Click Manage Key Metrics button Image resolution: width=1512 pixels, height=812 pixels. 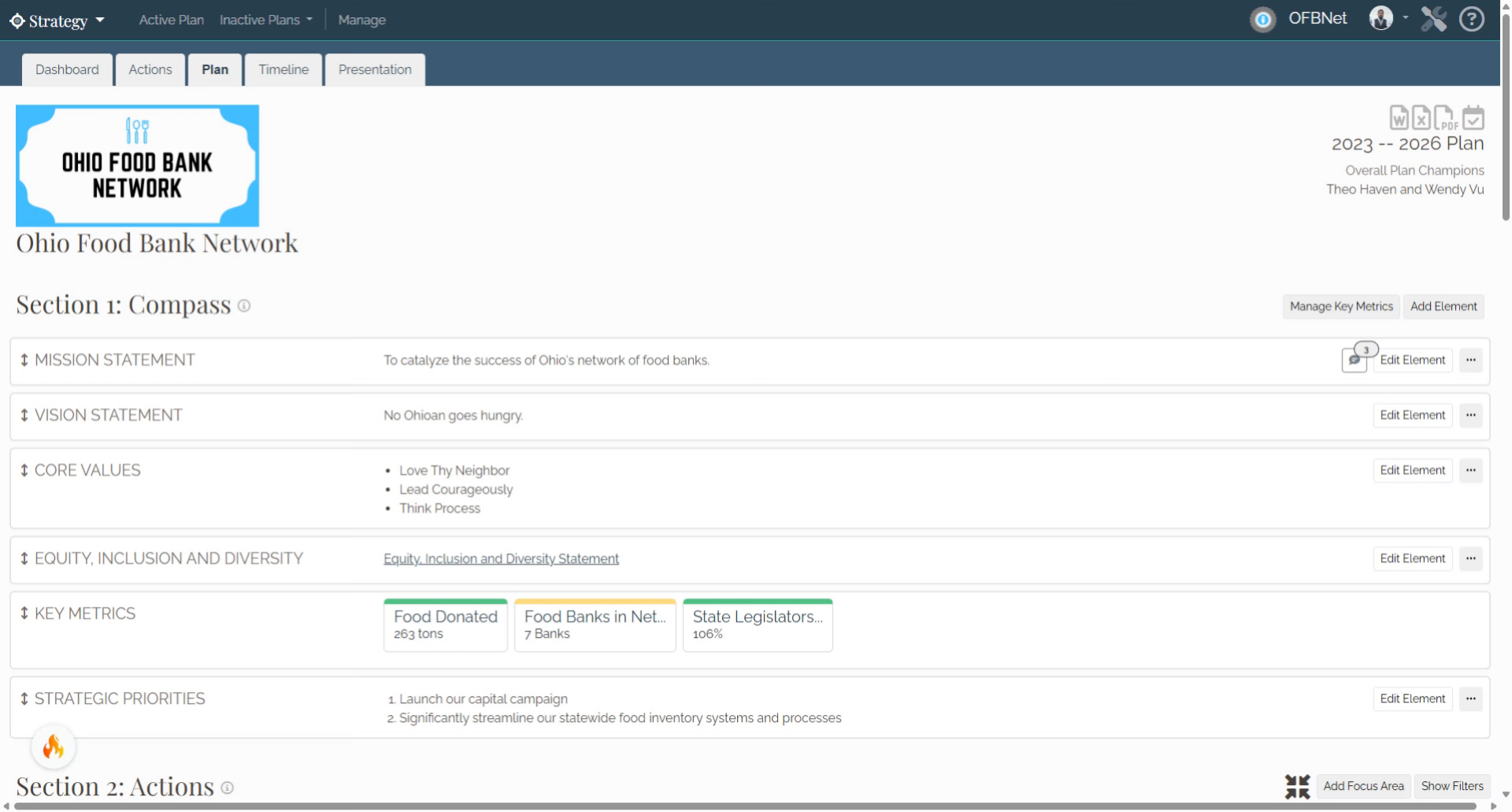click(x=1341, y=306)
